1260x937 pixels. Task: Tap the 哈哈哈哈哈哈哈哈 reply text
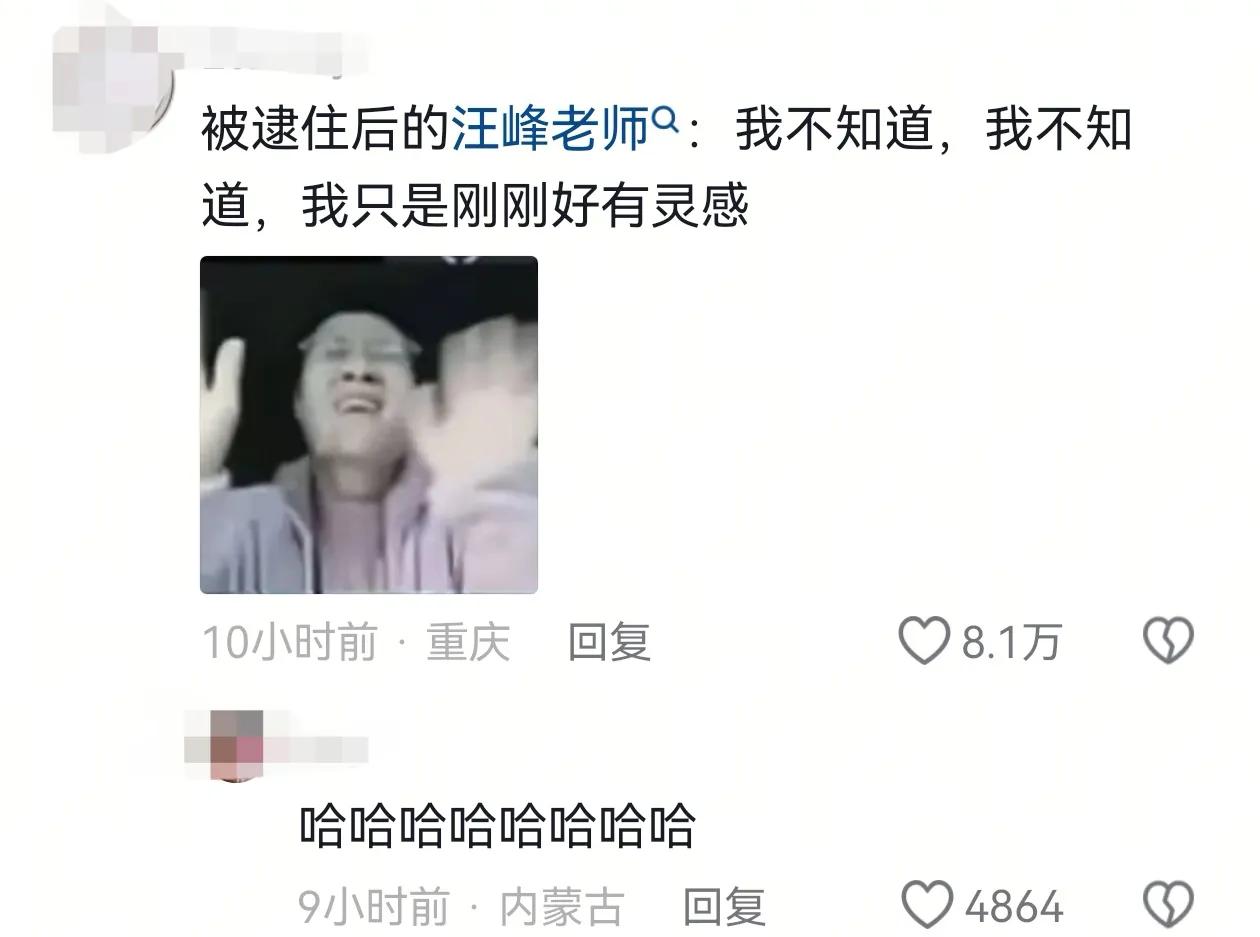click(x=498, y=826)
